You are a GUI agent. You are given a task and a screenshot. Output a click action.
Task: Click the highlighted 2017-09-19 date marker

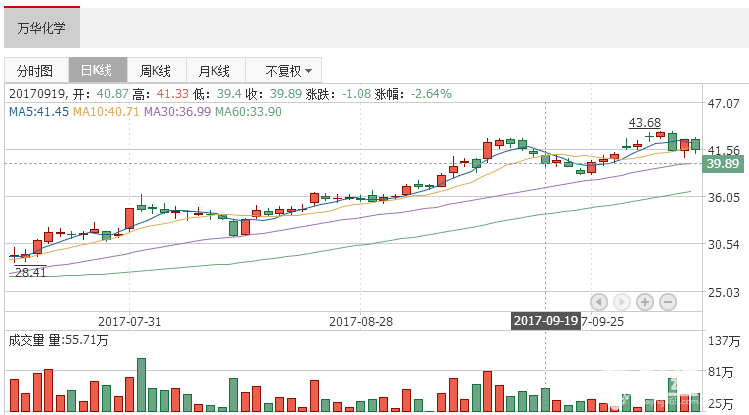[x=546, y=321]
